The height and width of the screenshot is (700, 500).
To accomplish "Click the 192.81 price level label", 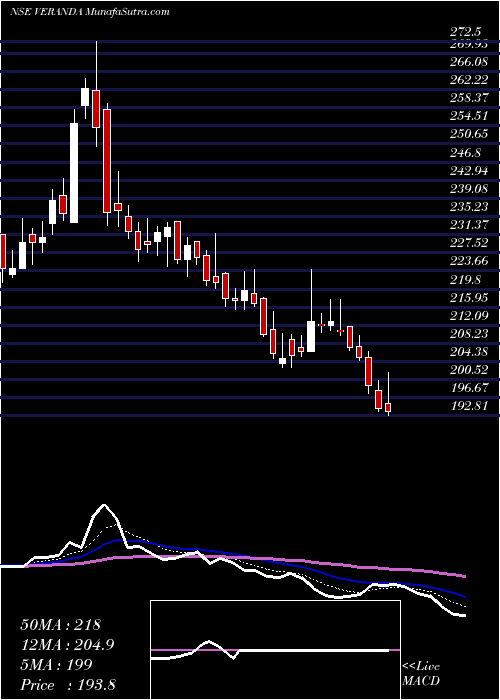I will pyautogui.click(x=469, y=407).
